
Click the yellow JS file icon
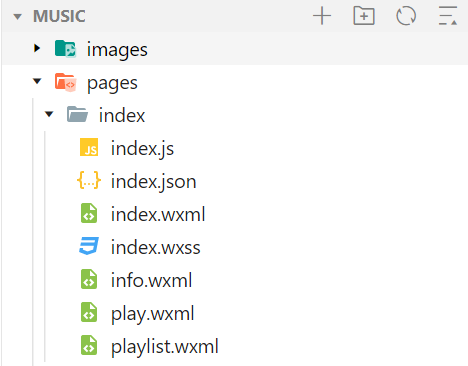point(89,147)
